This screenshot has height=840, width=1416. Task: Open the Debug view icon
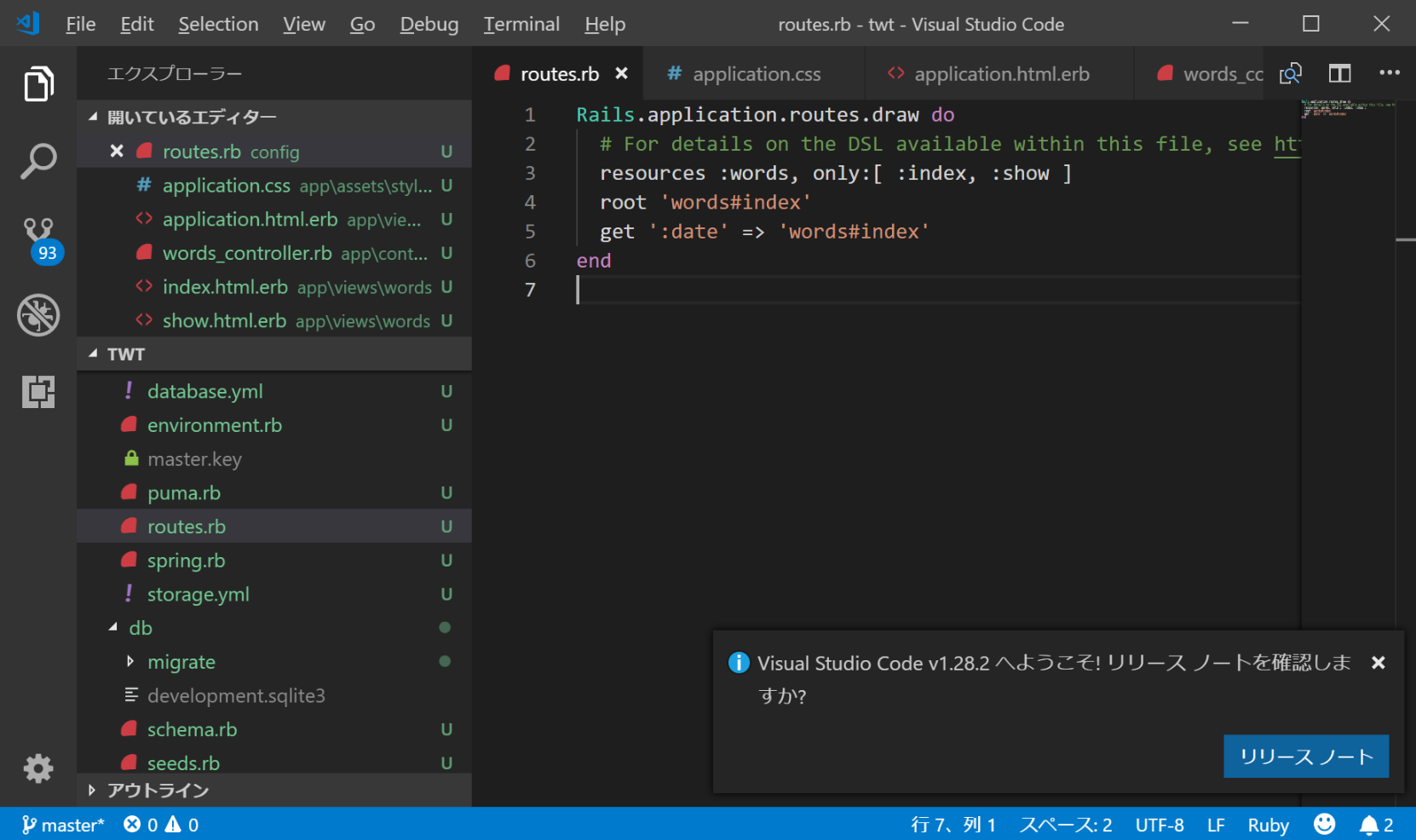point(38,315)
